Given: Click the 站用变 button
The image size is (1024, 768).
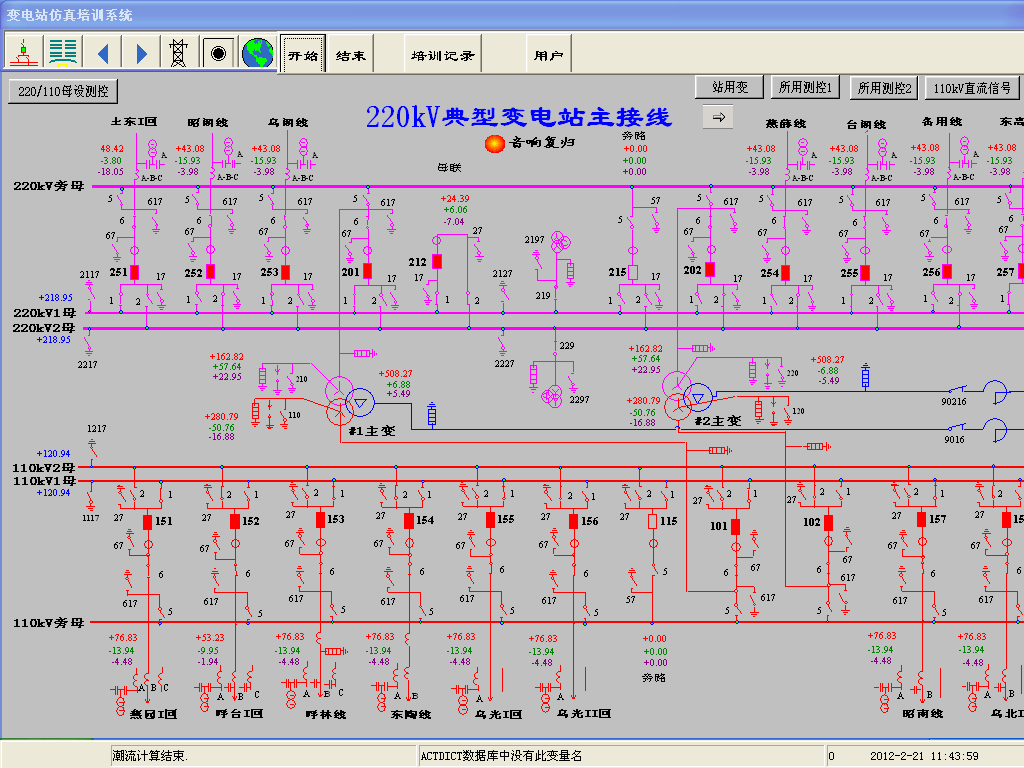Looking at the screenshot, I should pyautogui.click(x=729, y=88).
